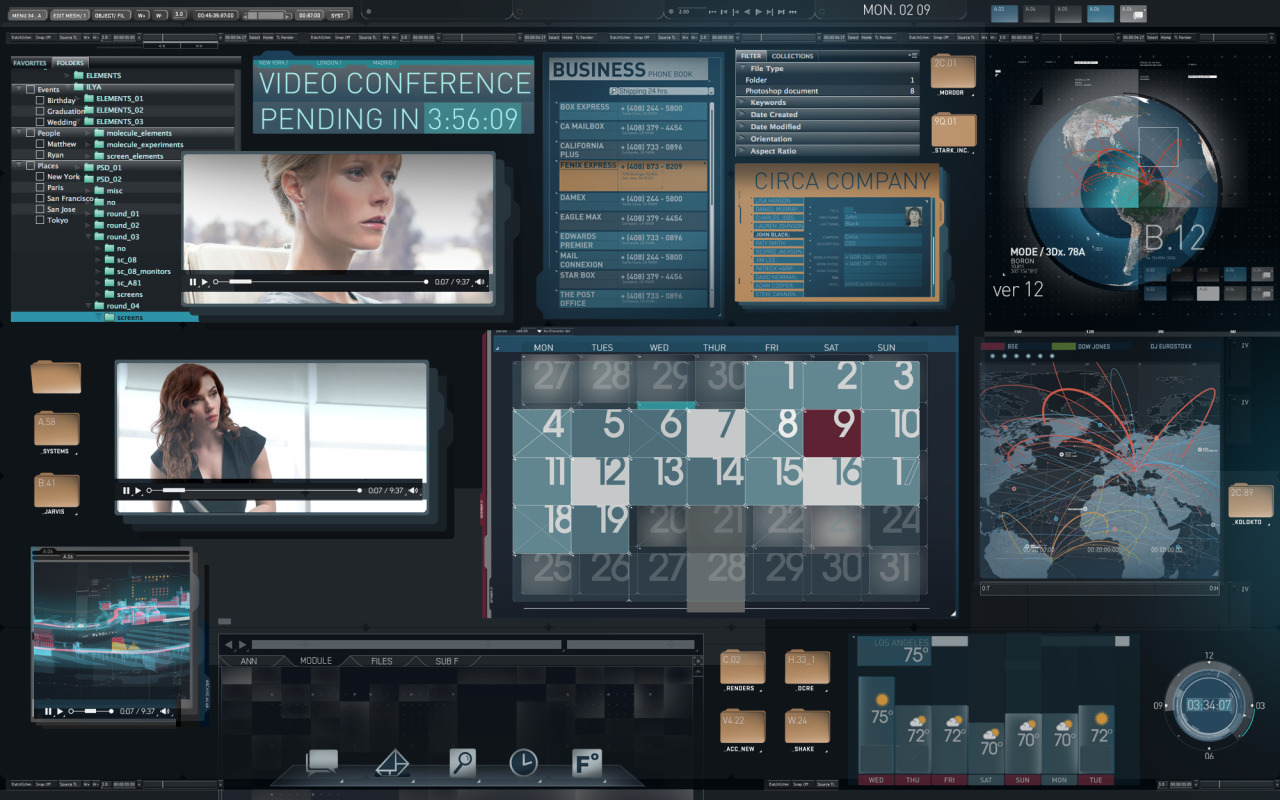
Task: Tick the Graduation checkbox
Action: pyautogui.click(x=40, y=111)
